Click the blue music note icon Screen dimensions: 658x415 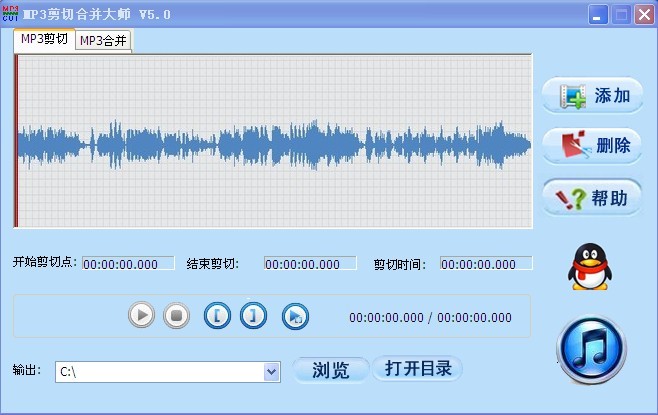[x=592, y=349]
